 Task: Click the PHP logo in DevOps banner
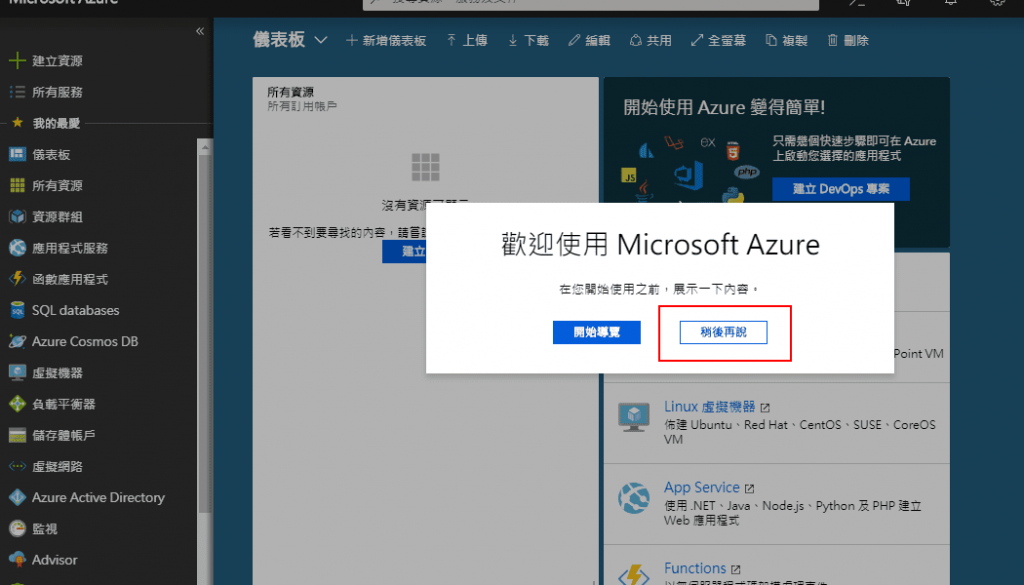[746, 172]
